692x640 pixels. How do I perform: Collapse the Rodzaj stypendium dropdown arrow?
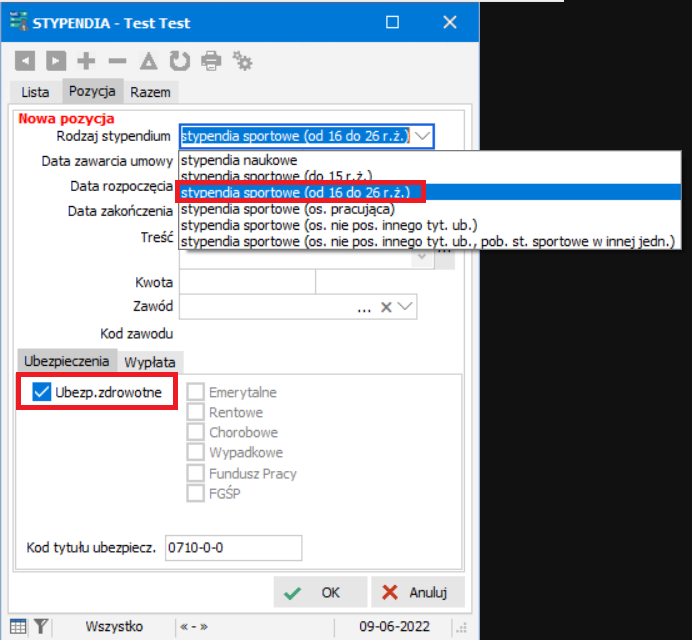point(422,136)
